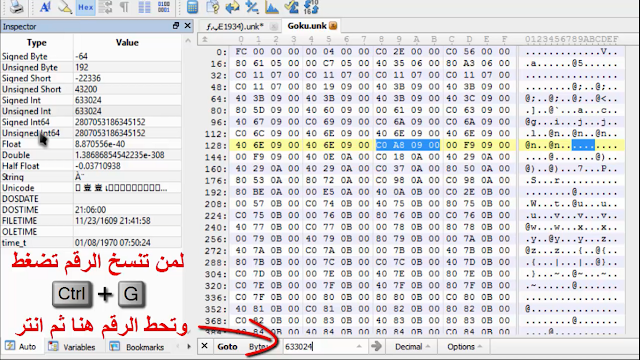Click row address 256:
The height and width of the screenshot is (360, 640).
click(216, 239)
